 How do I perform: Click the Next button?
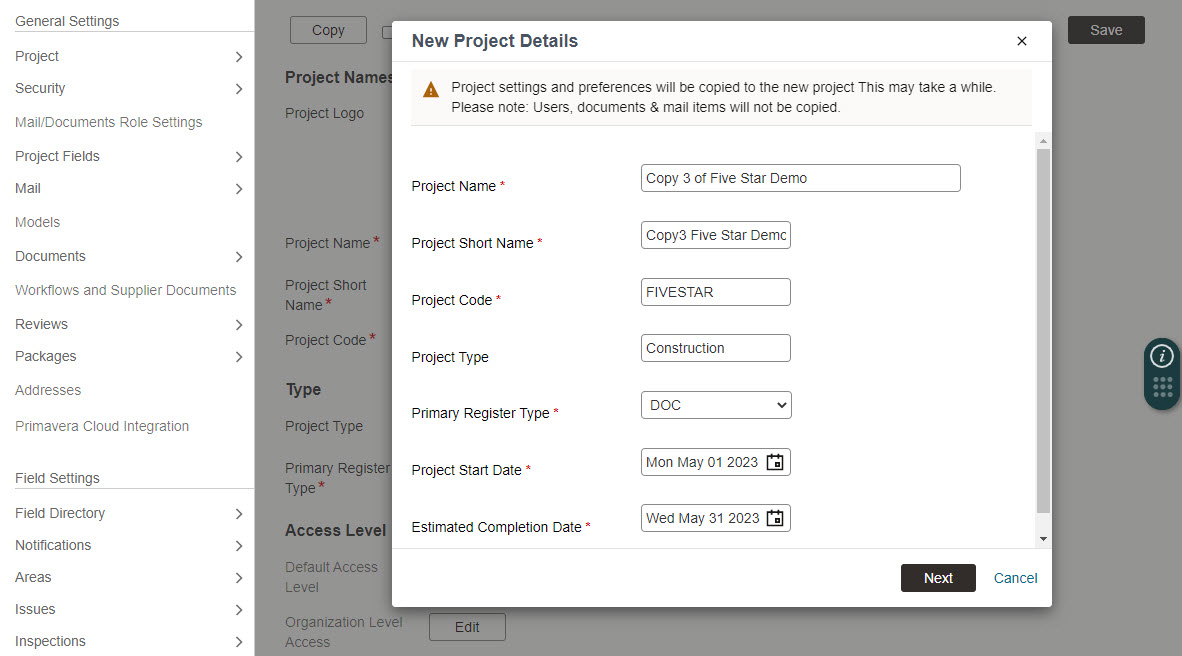(x=938, y=578)
